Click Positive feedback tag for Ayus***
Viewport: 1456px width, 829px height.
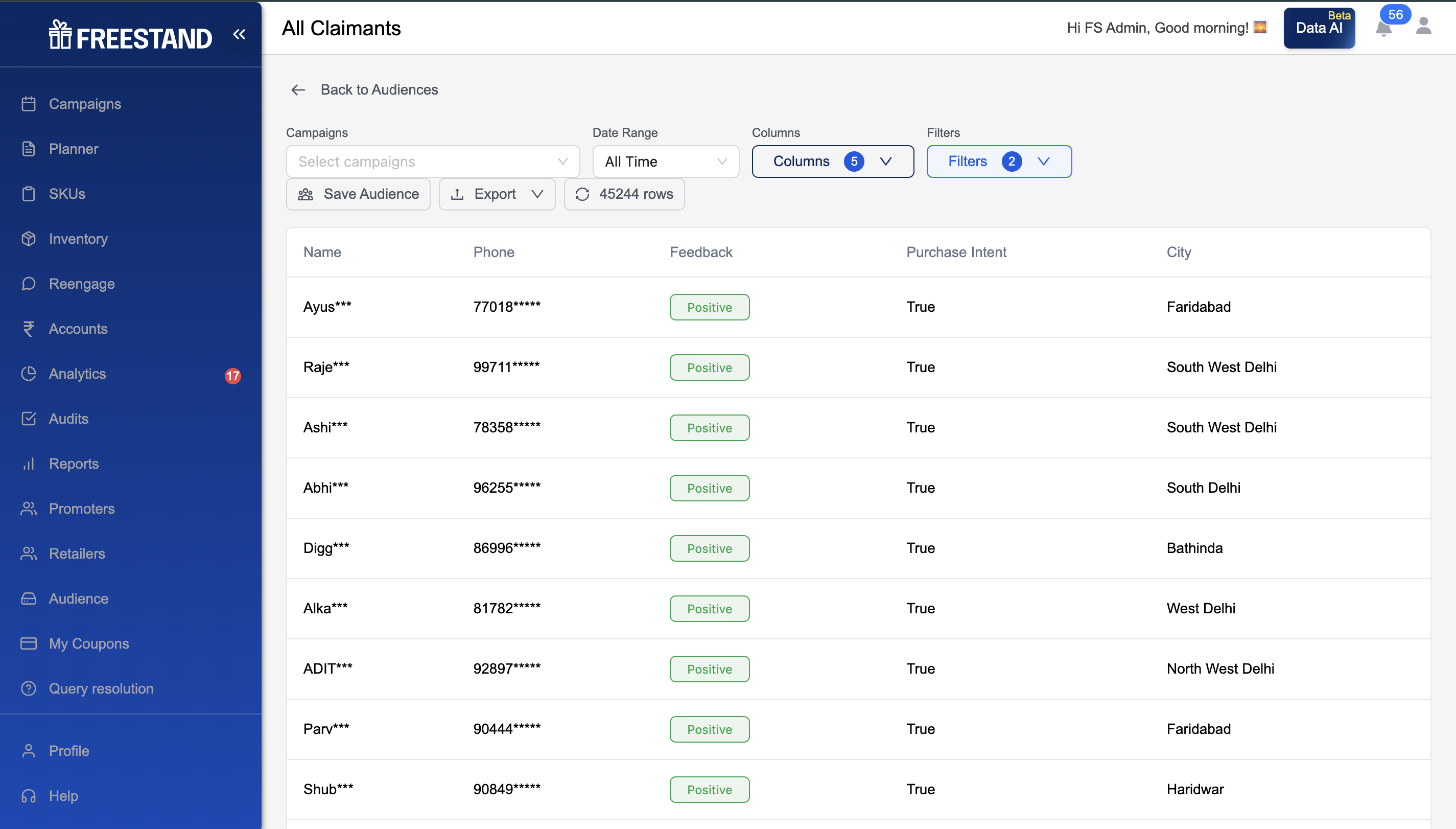point(709,308)
